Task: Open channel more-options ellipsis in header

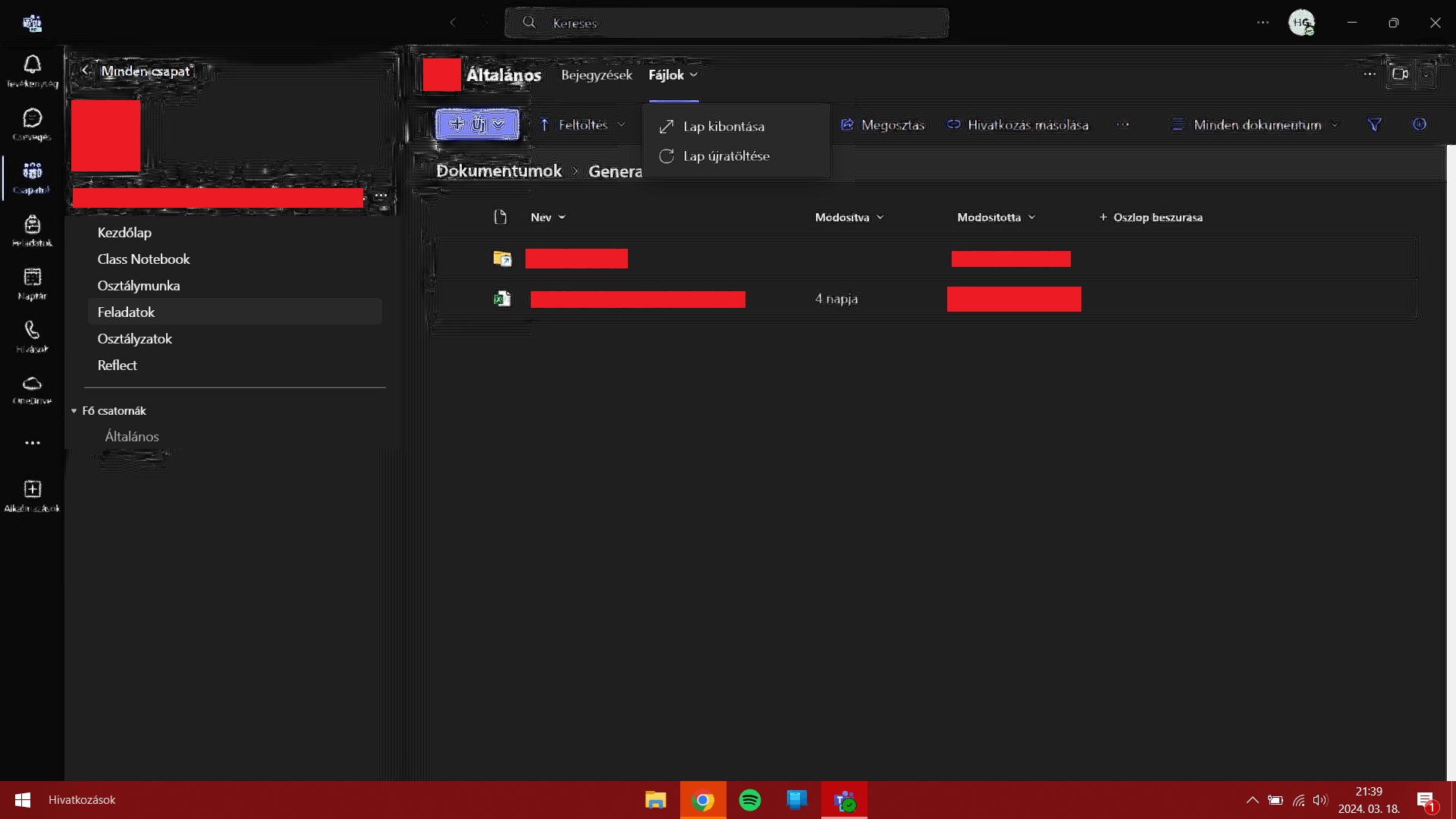Action: click(x=1370, y=74)
